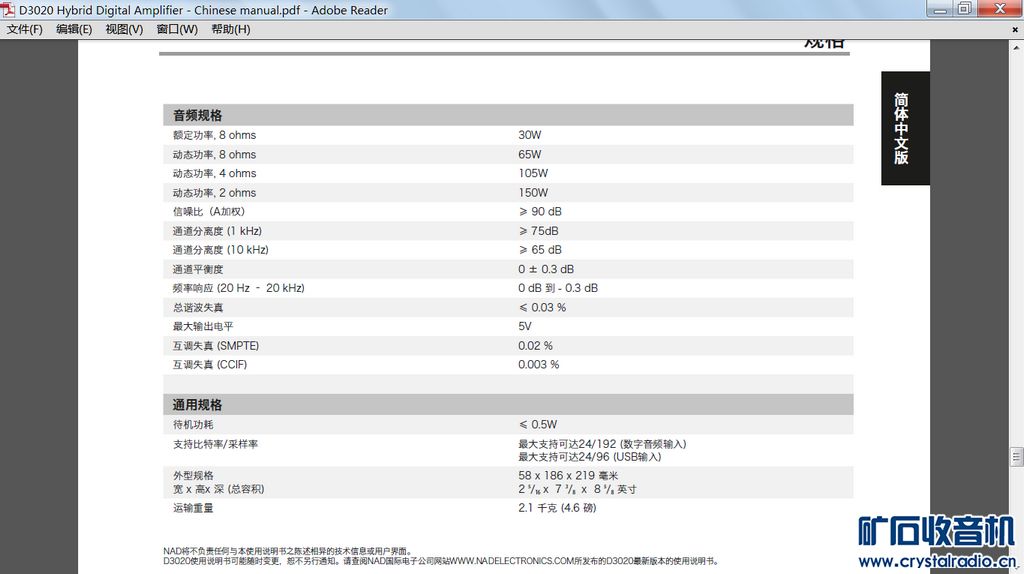This screenshot has width=1024, height=574.
Task: Click the 支持比特率/采样率 label
Action: click(x=216, y=444)
